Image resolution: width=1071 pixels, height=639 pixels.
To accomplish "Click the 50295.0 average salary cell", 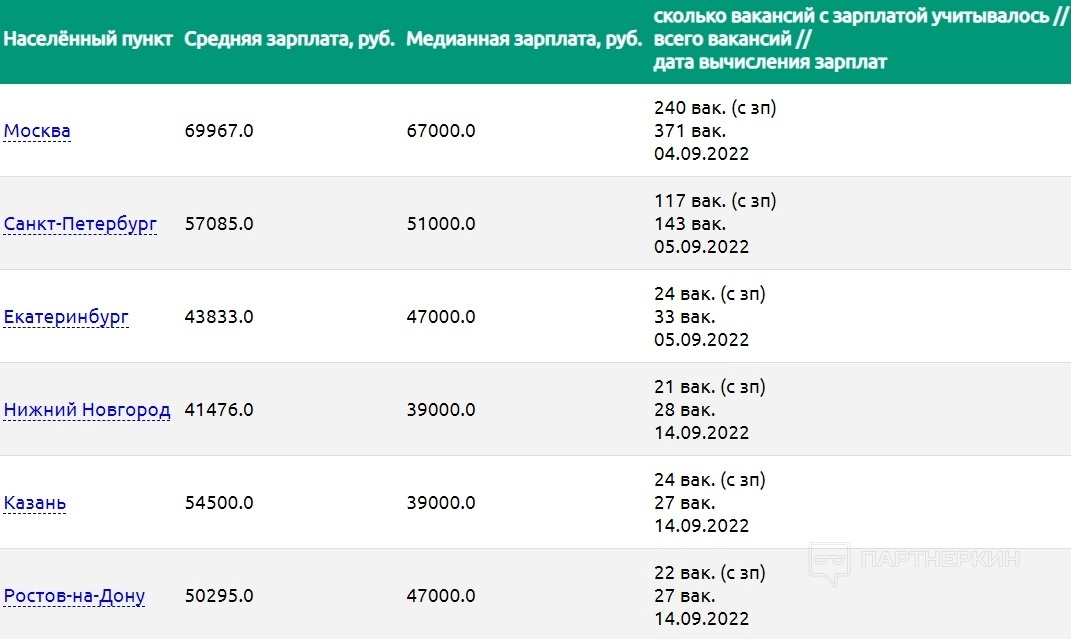I will (219, 596).
